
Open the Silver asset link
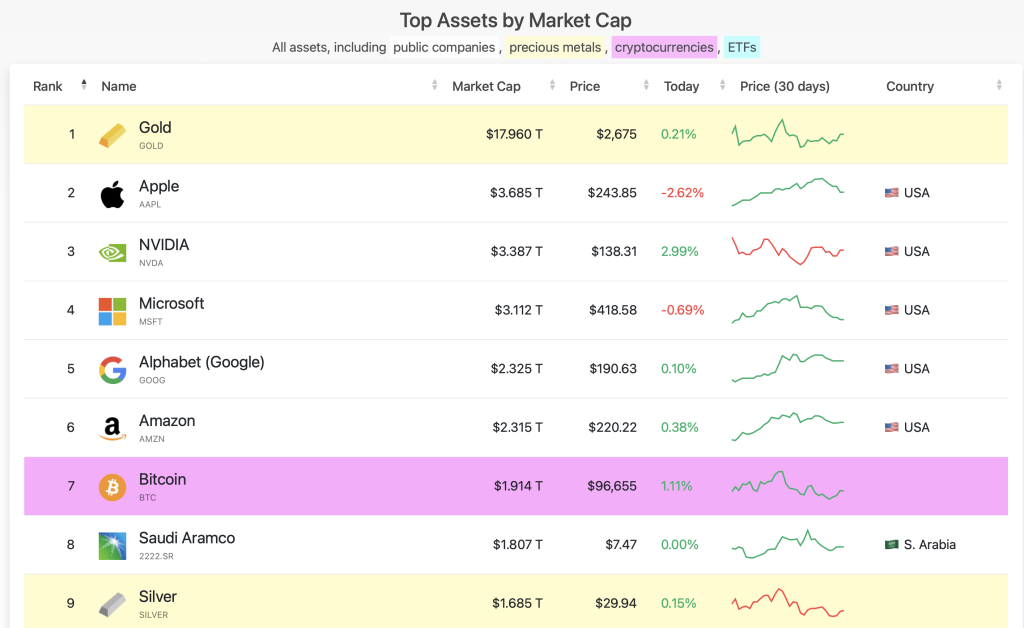click(157, 597)
